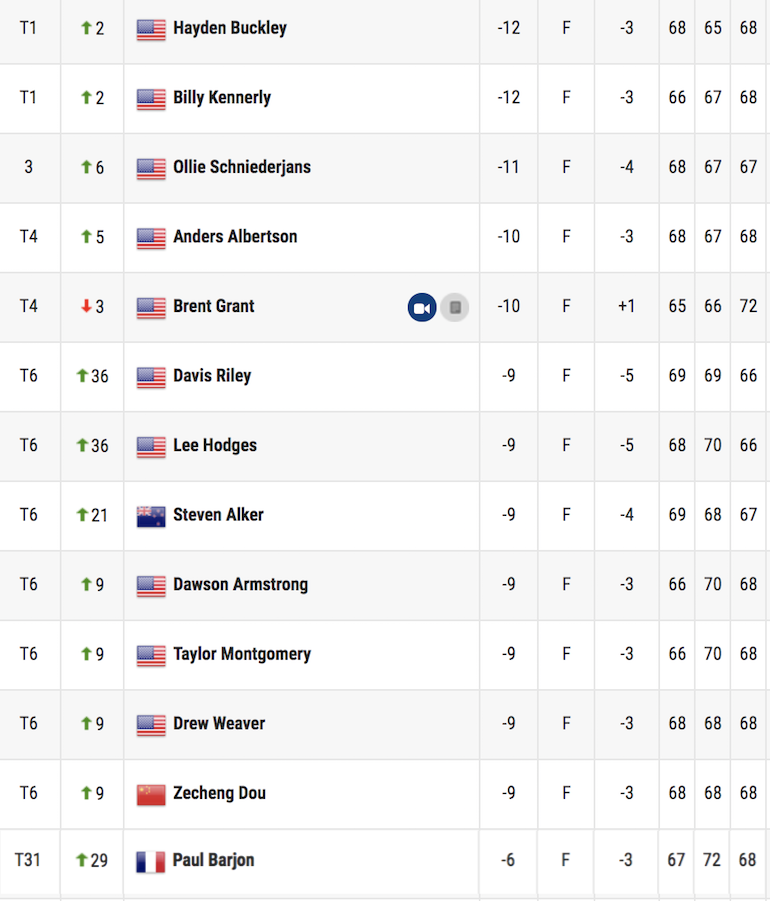Select Billy Kennerly's name
The height and width of the screenshot is (901, 770).
[222, 98]
